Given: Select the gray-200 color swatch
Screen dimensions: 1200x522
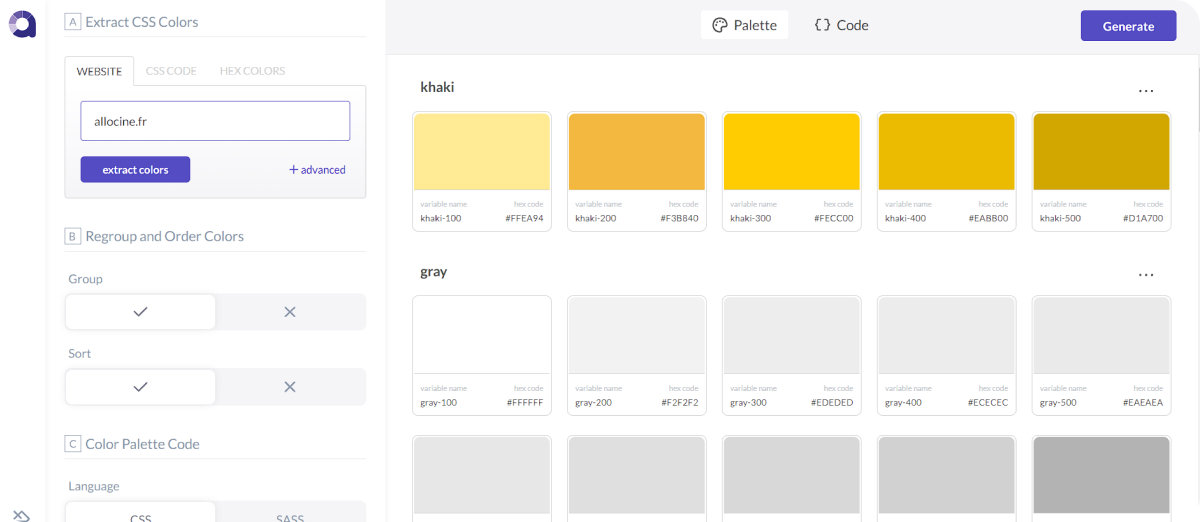Looking at the screenshot, I should (x=636, y=335).
